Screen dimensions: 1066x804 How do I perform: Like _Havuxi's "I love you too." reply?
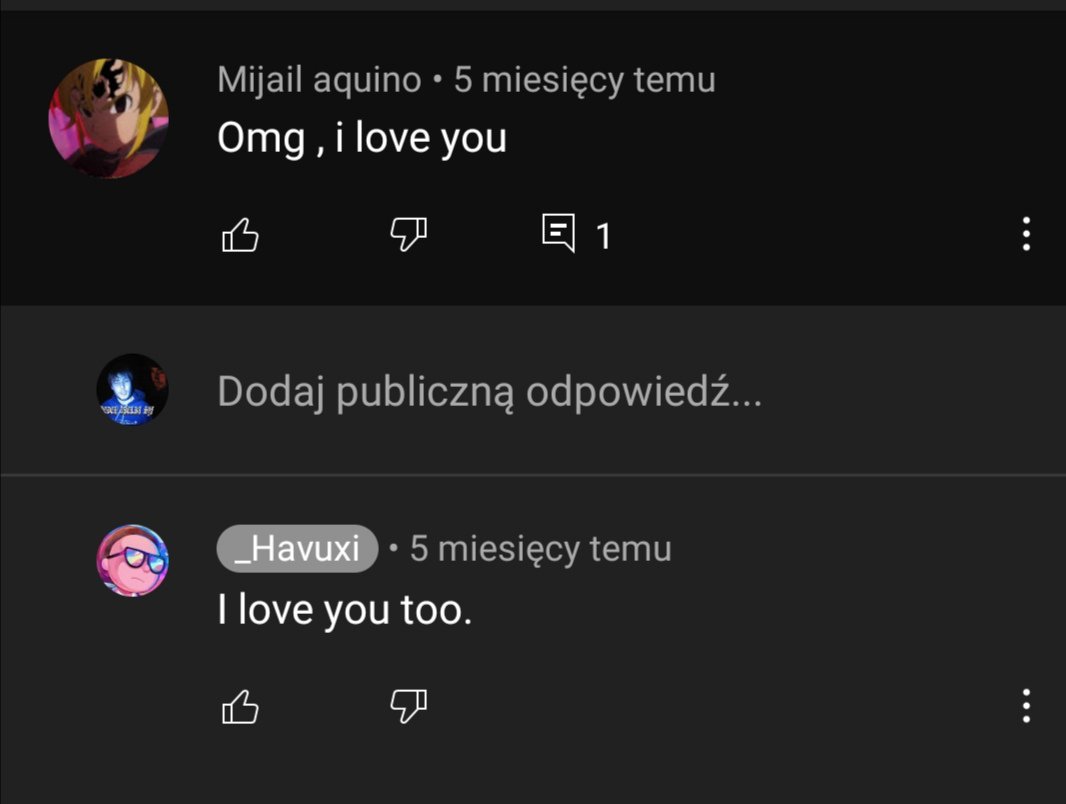coord(241,707)
